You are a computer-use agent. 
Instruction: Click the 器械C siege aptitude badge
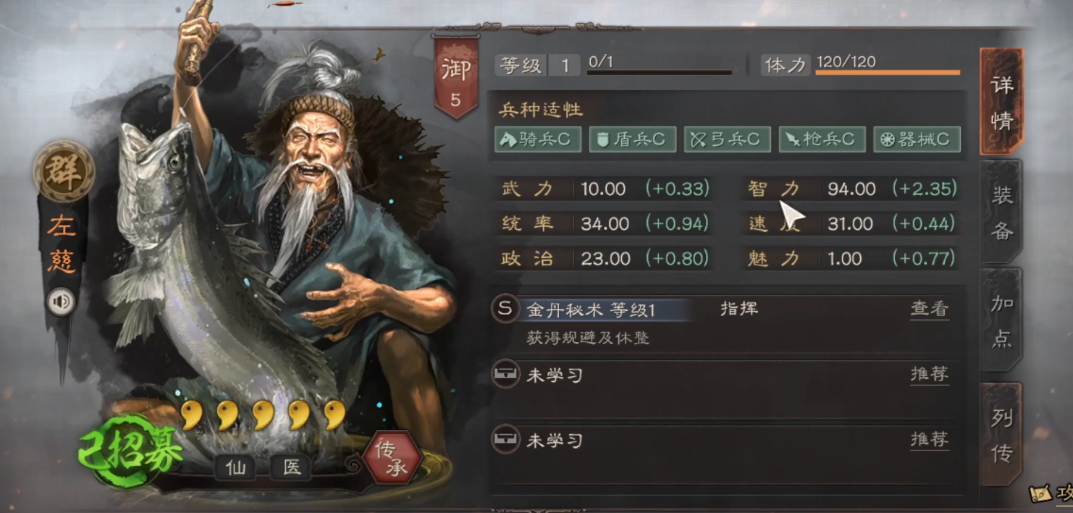coord(917,140)
